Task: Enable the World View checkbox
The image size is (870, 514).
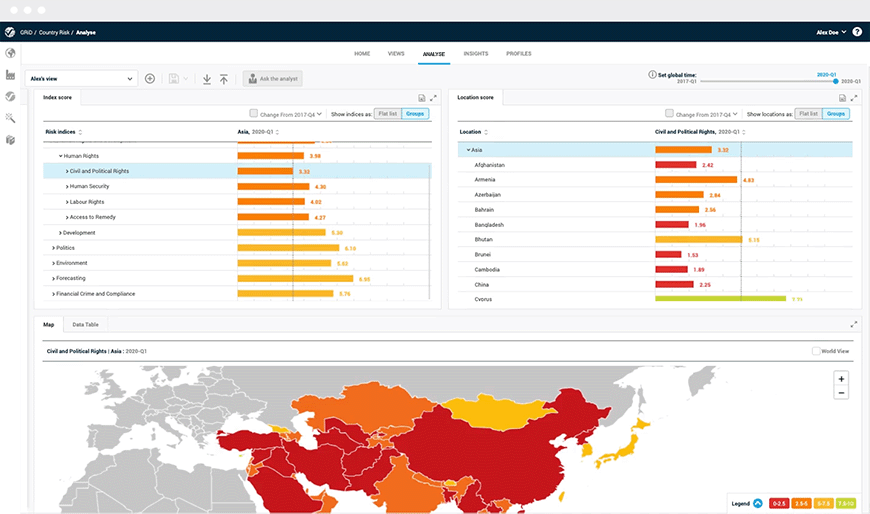Action: coord(816,351)
